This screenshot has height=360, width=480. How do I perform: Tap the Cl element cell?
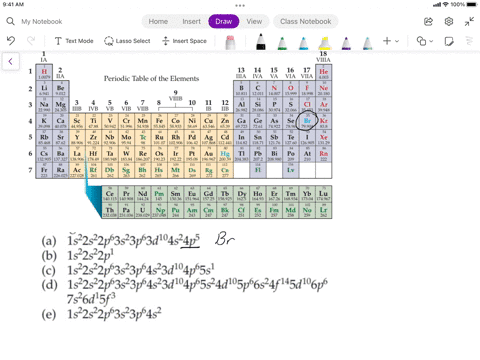pyautogui.click(x=307, y=105)
